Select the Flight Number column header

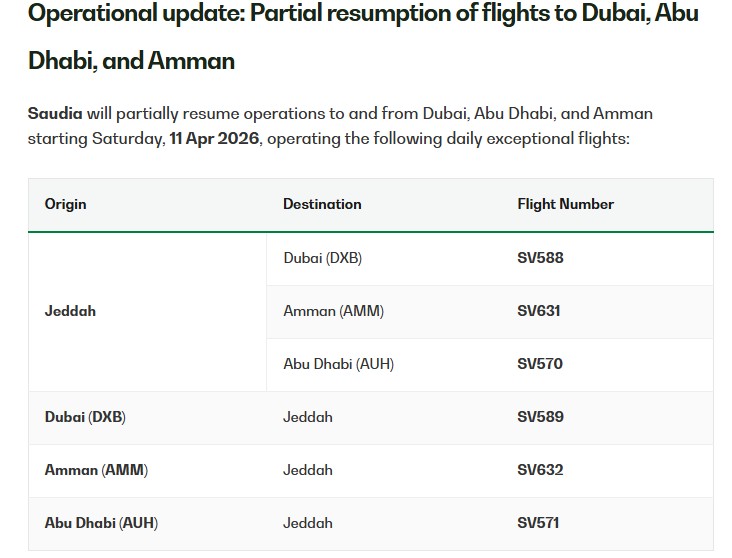tap(565, 204)
